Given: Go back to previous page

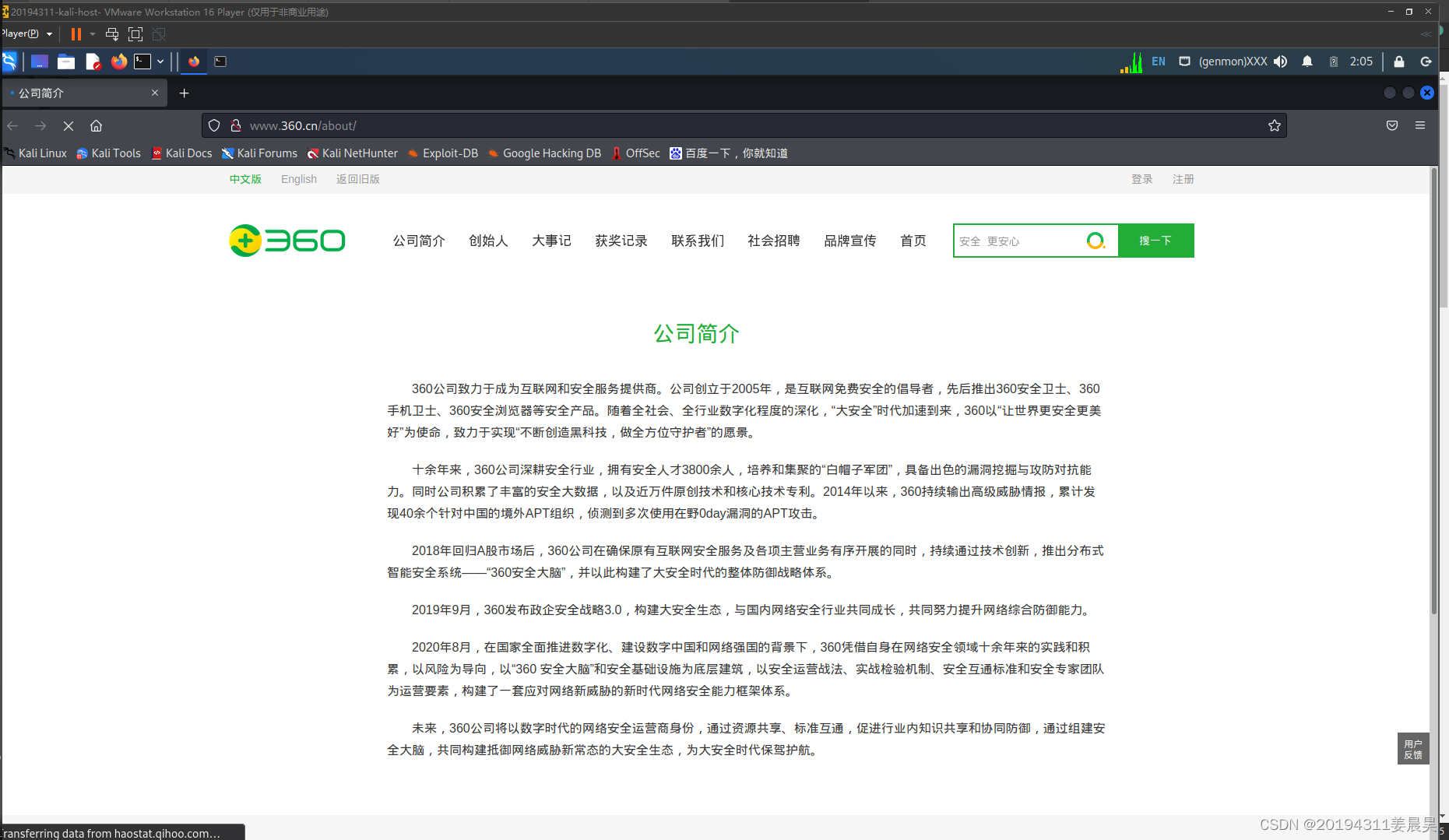Looking at the screenshot, I should click(12, 125).
